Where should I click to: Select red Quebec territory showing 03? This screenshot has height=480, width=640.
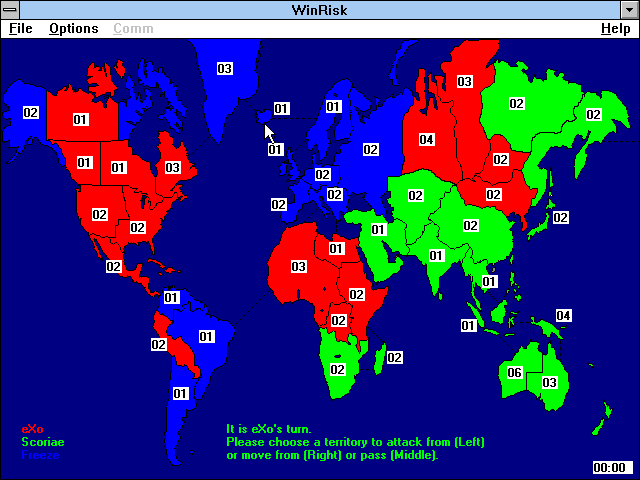pyautogui.click(x=172, y=168)
